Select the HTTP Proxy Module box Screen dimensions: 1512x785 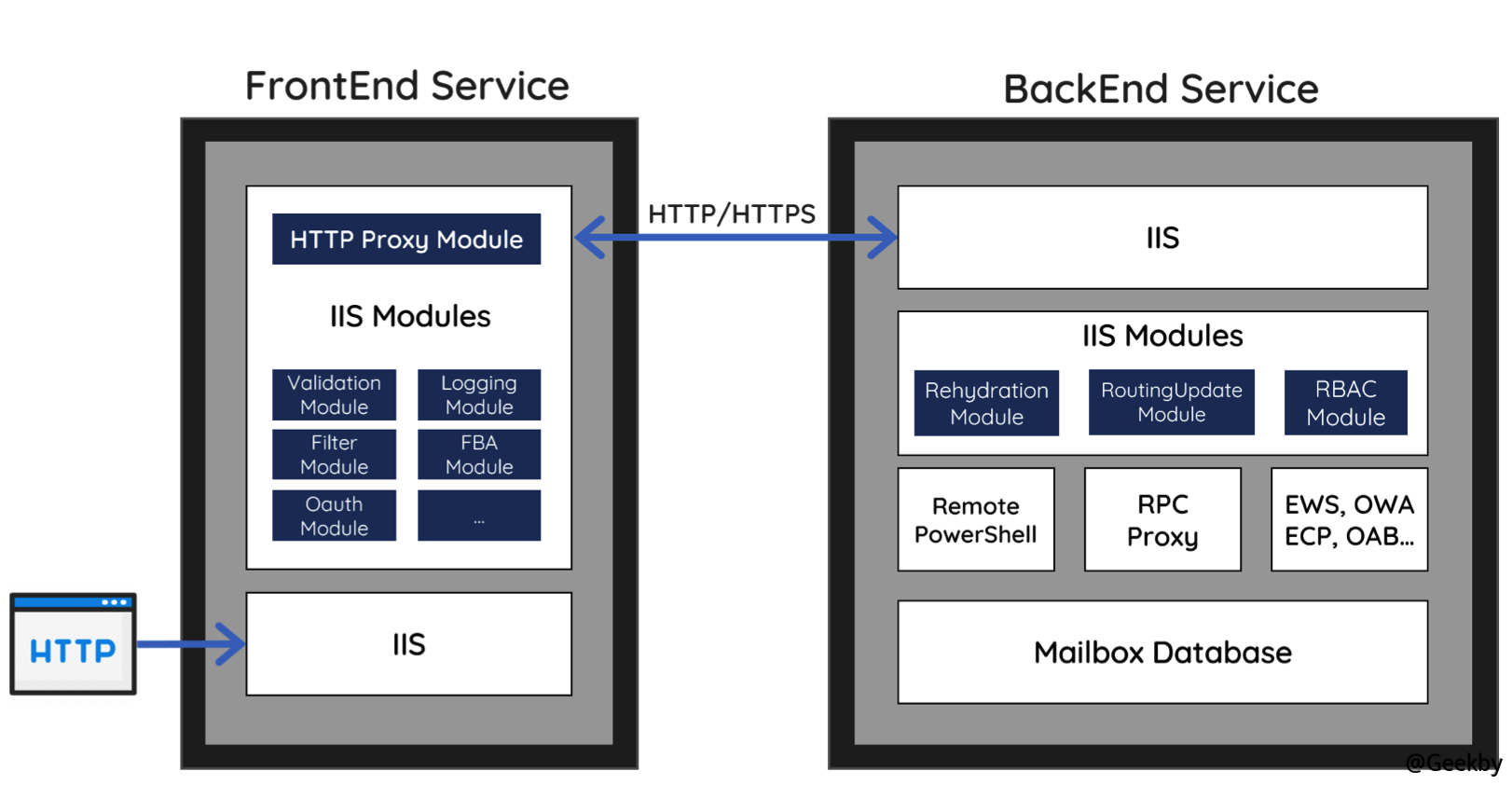pyautogui.click(x=405, y=240)
